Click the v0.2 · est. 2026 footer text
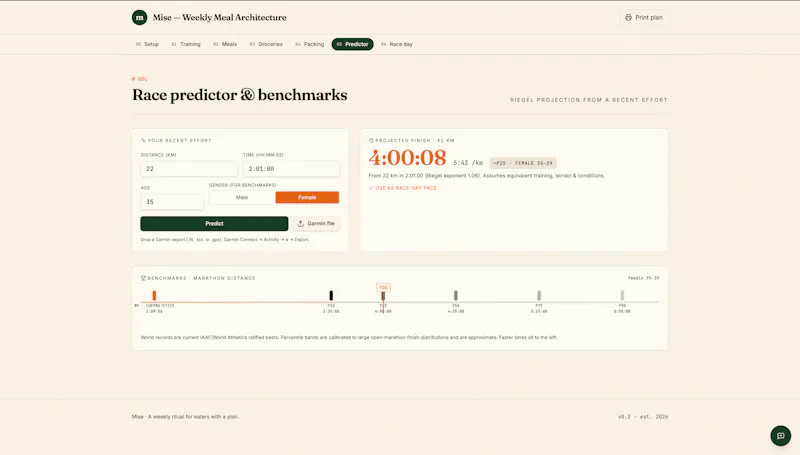 (x=643, y=417)
